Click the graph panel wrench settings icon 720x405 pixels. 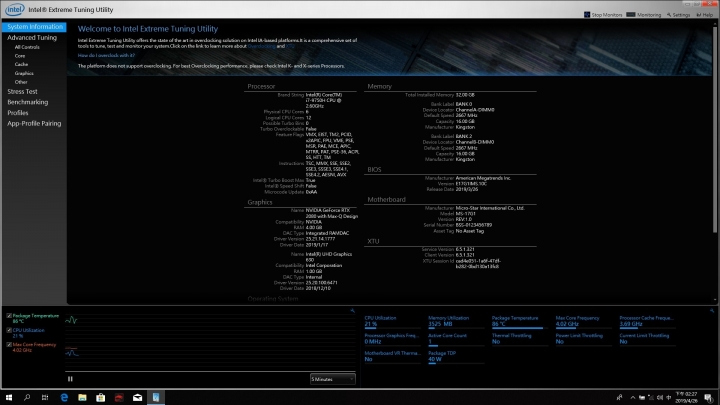pyautogui.click(x=353, y=311)
